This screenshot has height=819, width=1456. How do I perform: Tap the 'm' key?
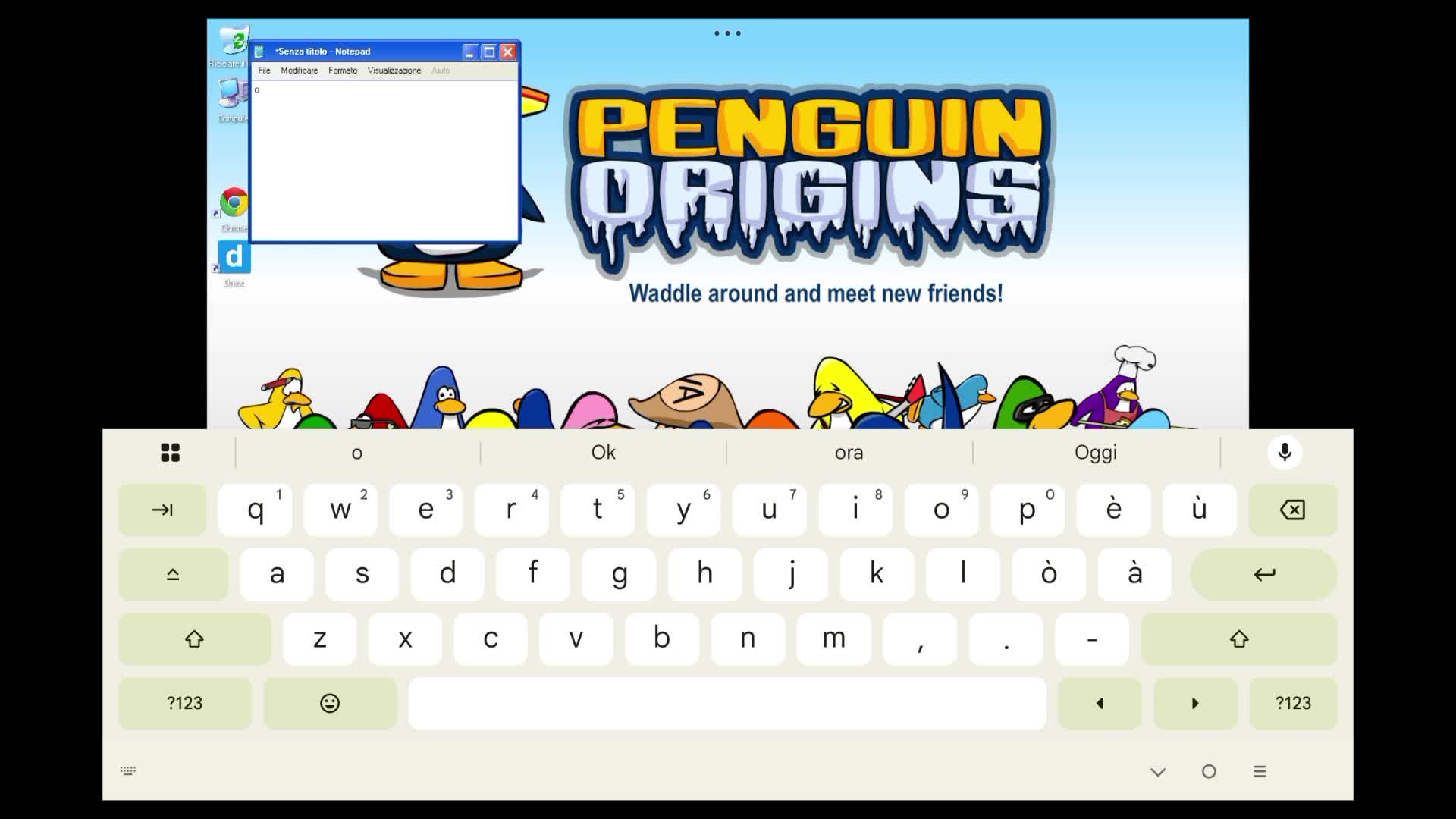coord(834,639)
